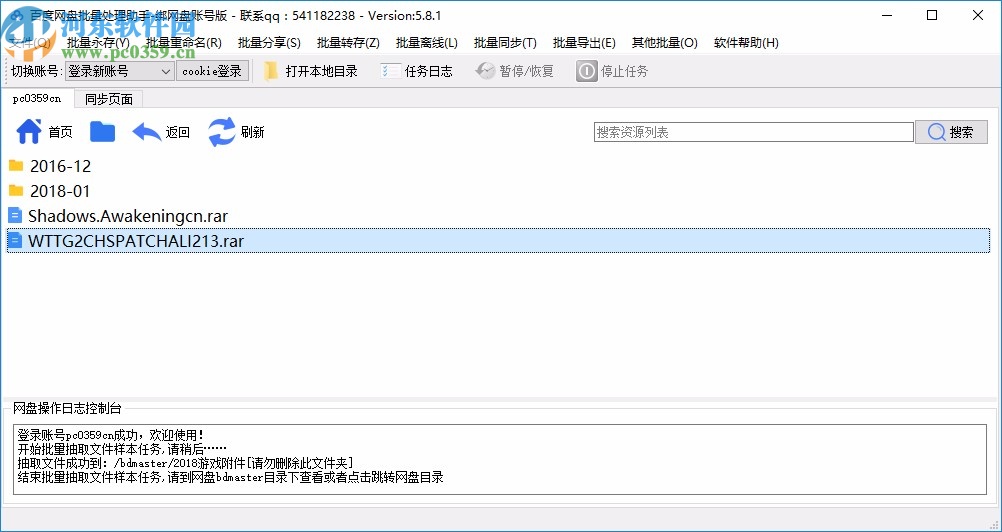Open local directory with 打开本地目录
Image resolution: width=1002 pixels, height=532 pixels.
311,71
